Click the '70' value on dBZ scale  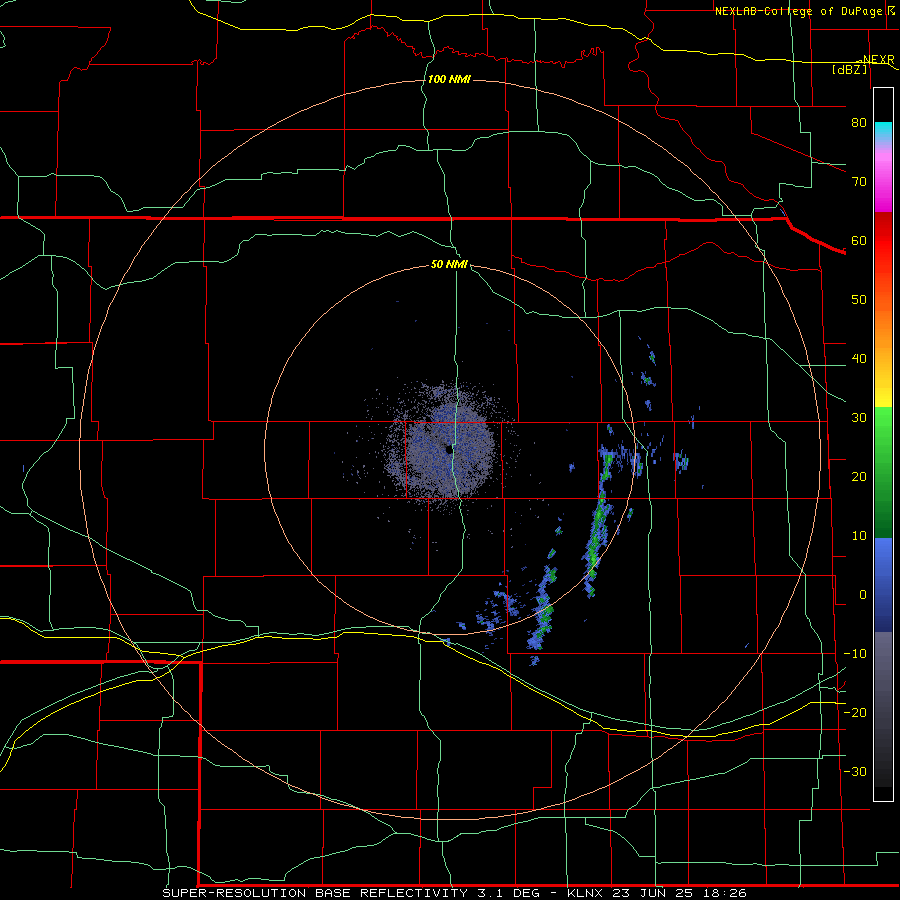click(x=859, y=181)
